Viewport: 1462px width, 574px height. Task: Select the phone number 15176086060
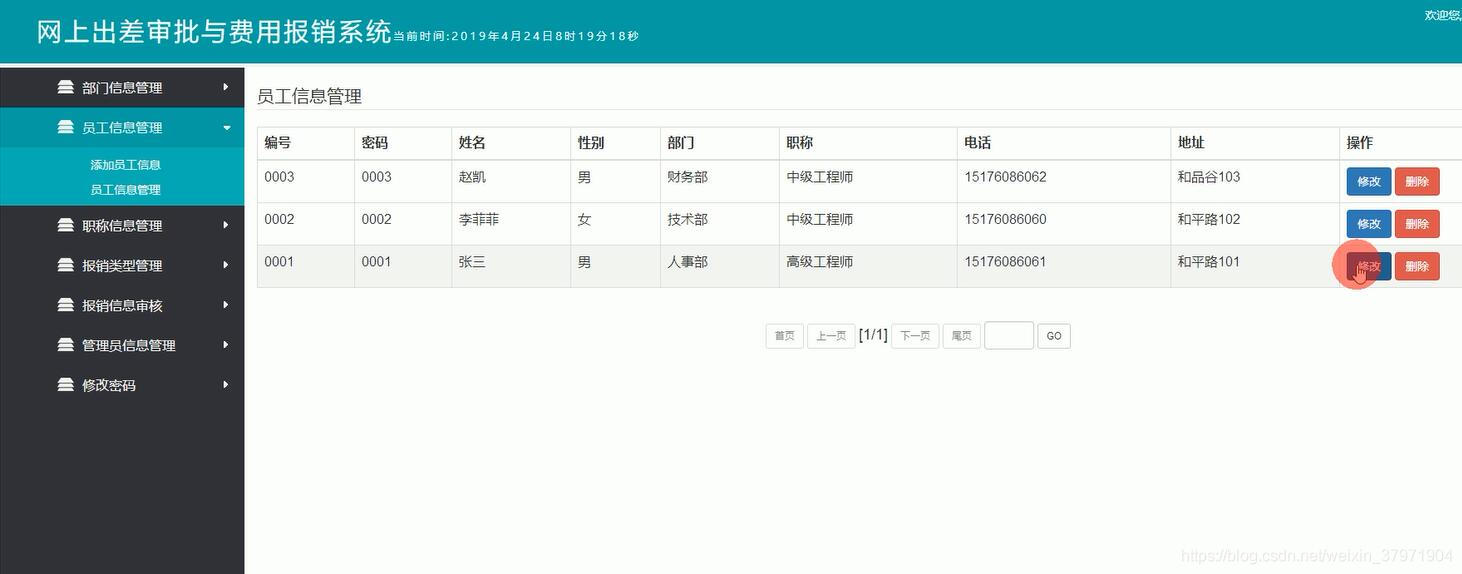click(x=1005, y=219)
